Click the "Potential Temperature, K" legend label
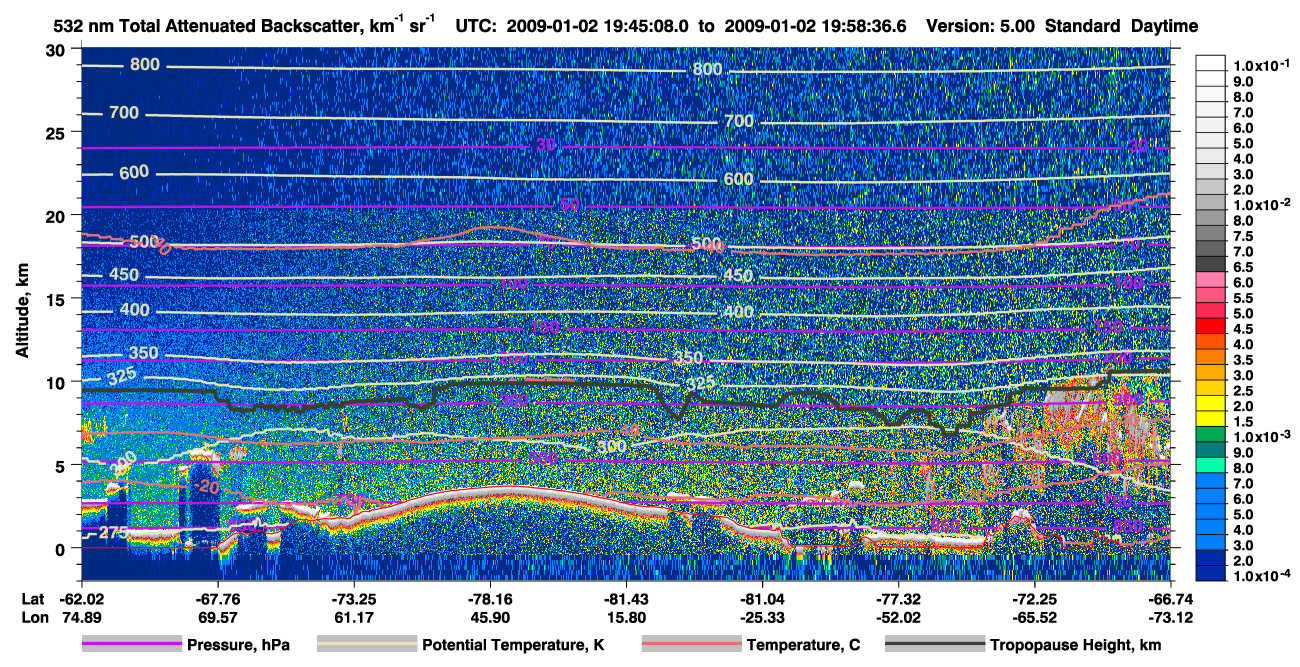This screenshot has width=1300, height=667. click(x=513, y=646)
